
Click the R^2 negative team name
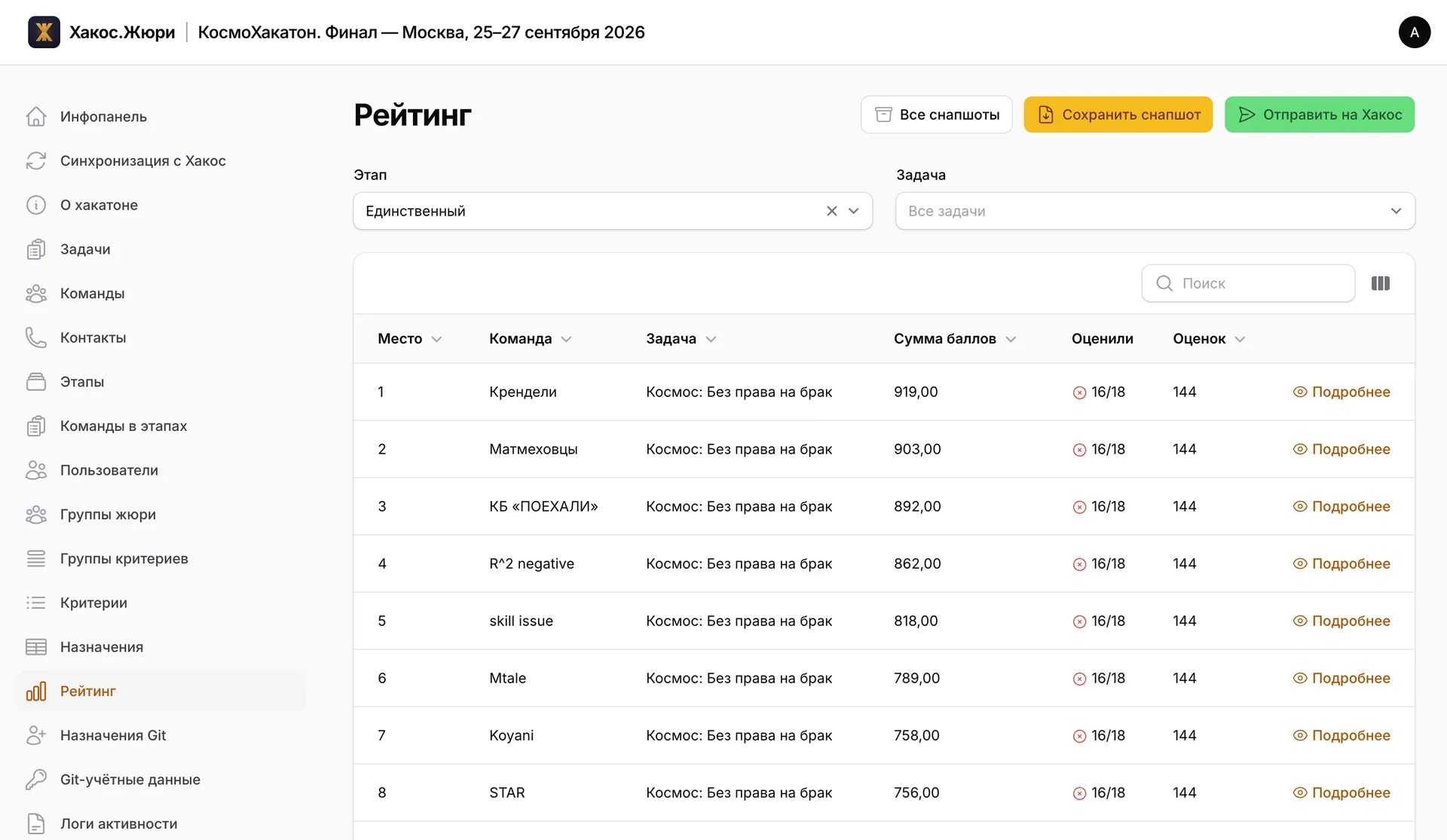[x=531, y=564]
